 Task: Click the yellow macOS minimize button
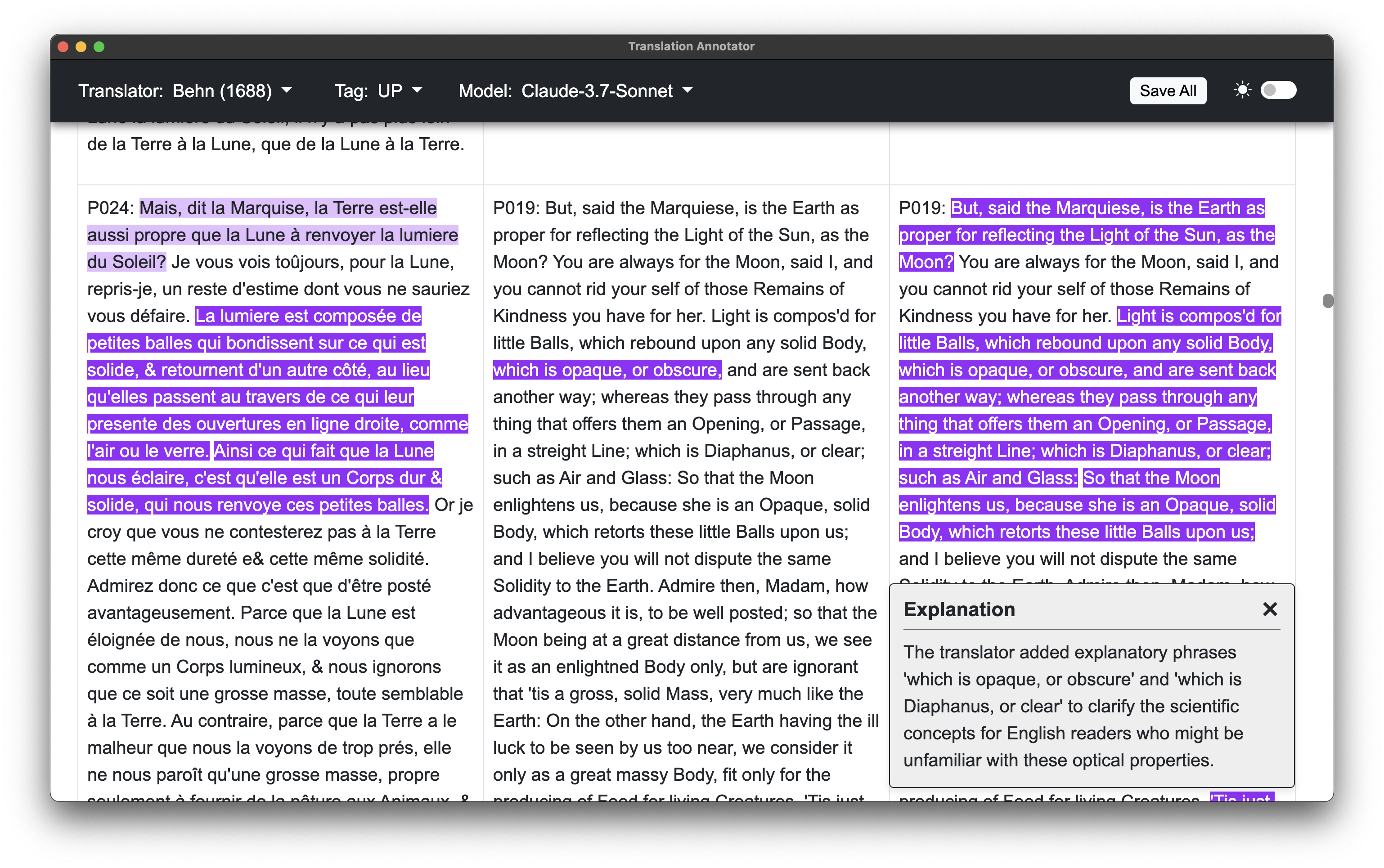81,47
